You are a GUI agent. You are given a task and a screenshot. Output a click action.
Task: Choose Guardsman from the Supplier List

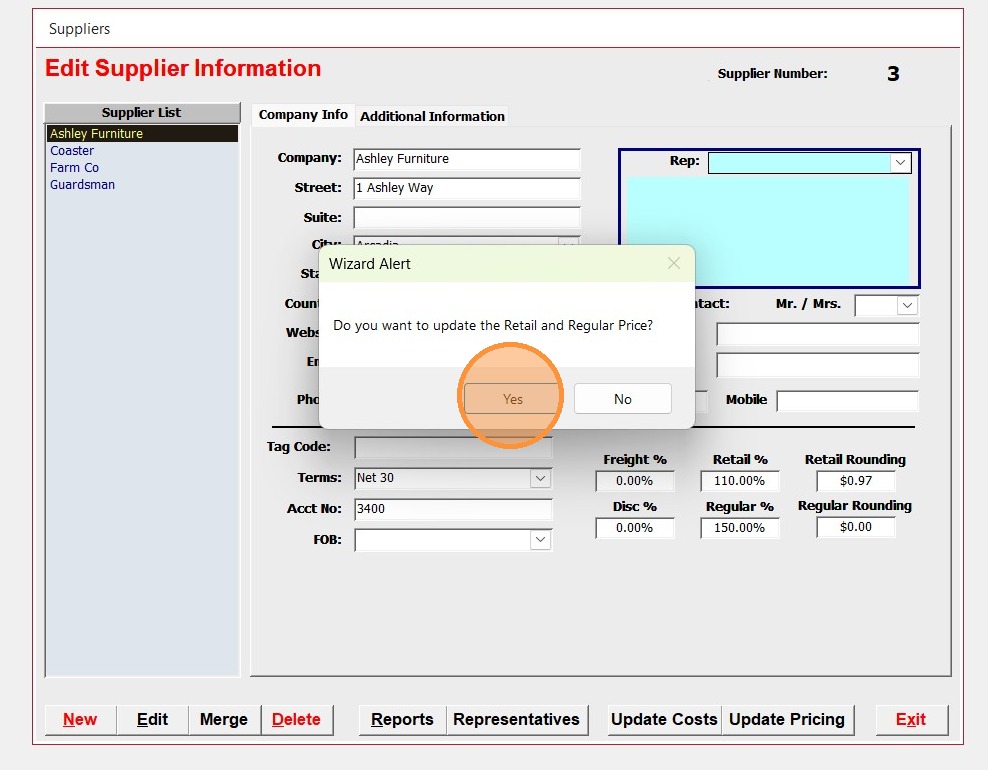[82, 185]
